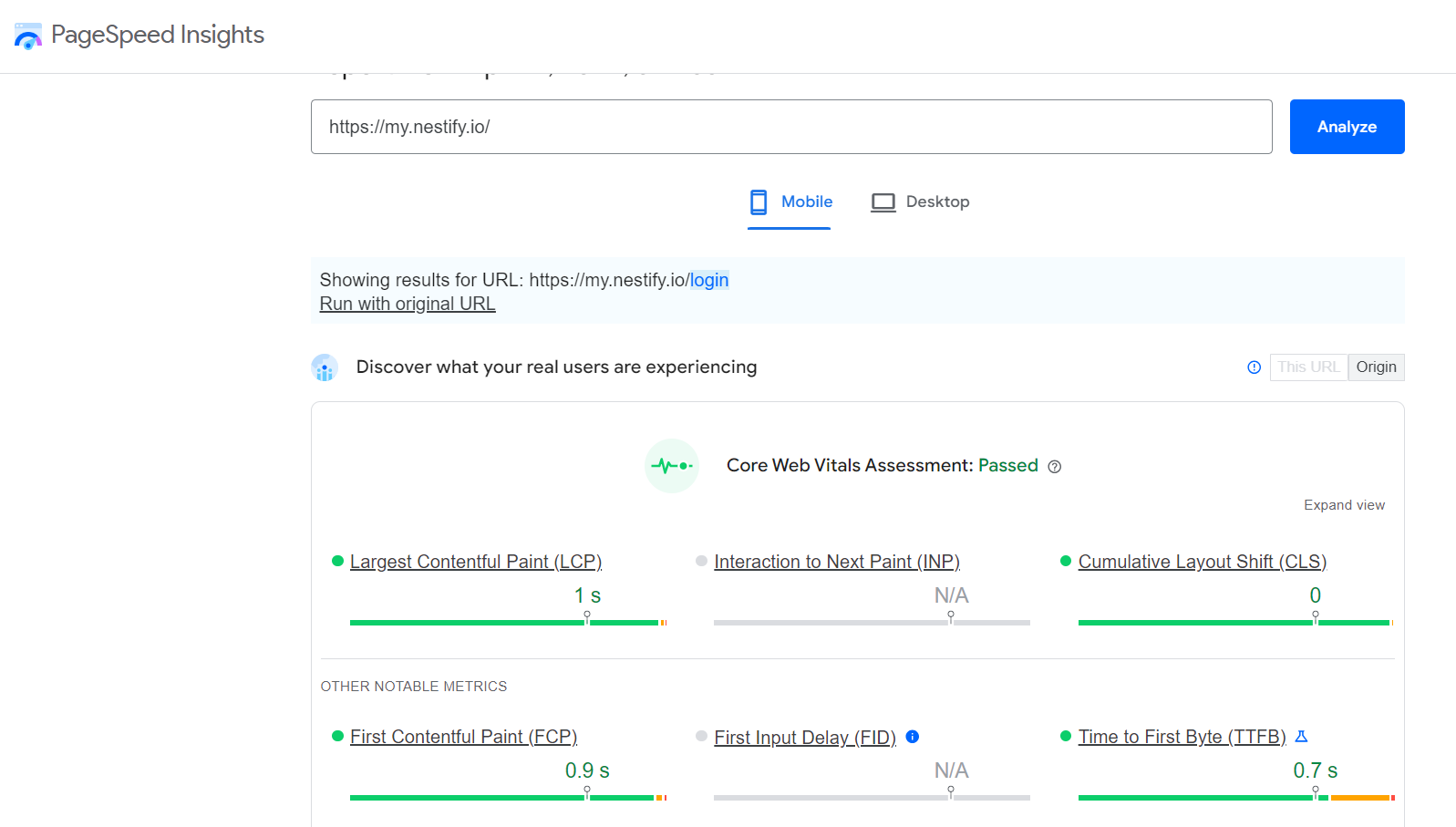
Task: Click the green status dot beside CLS
Action: click(1066, 561)
